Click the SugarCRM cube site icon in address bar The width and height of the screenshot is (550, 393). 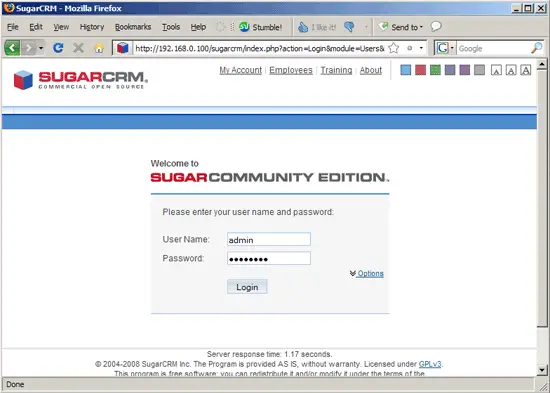click(x=123, y=48)
